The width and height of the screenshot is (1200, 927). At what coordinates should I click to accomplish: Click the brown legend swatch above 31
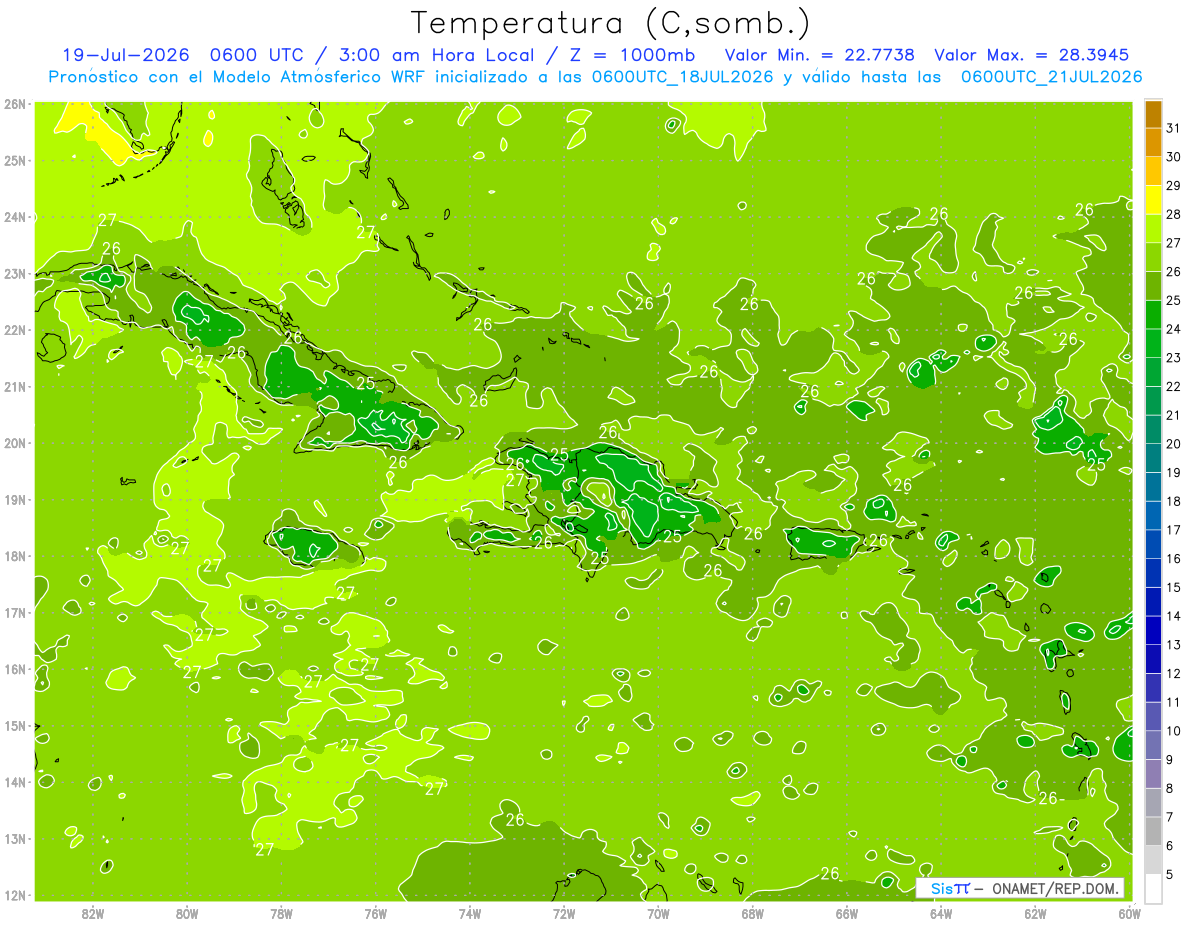(x=1153, y=114)
